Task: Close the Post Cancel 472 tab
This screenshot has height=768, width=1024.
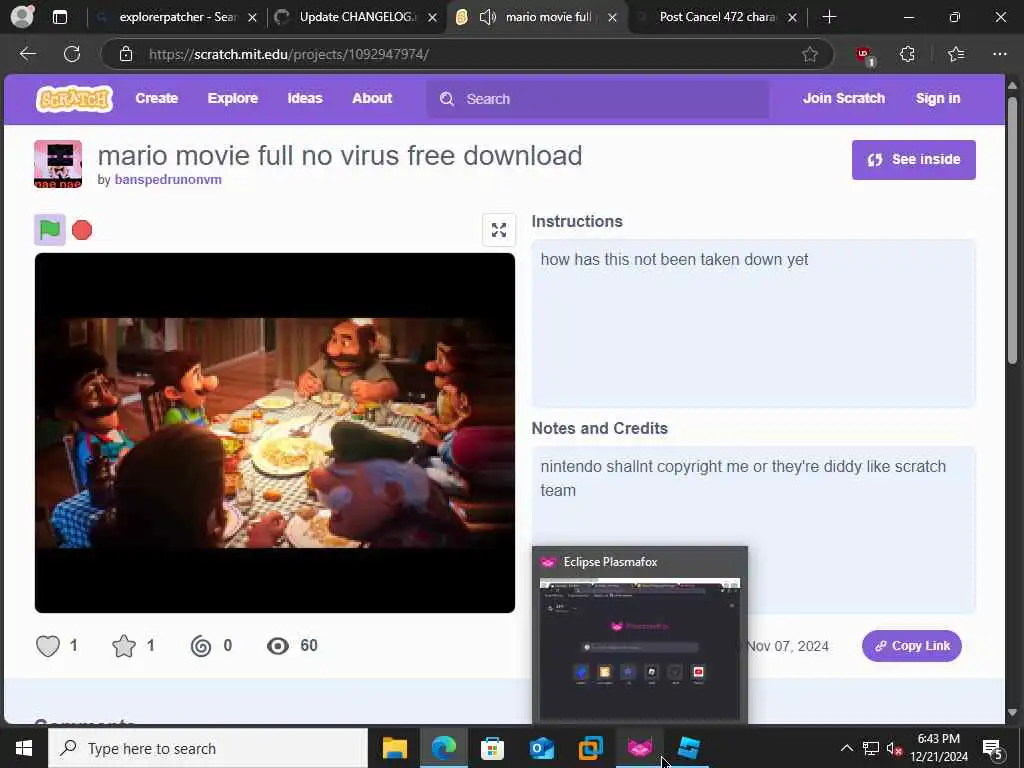Action: (792, 18)
